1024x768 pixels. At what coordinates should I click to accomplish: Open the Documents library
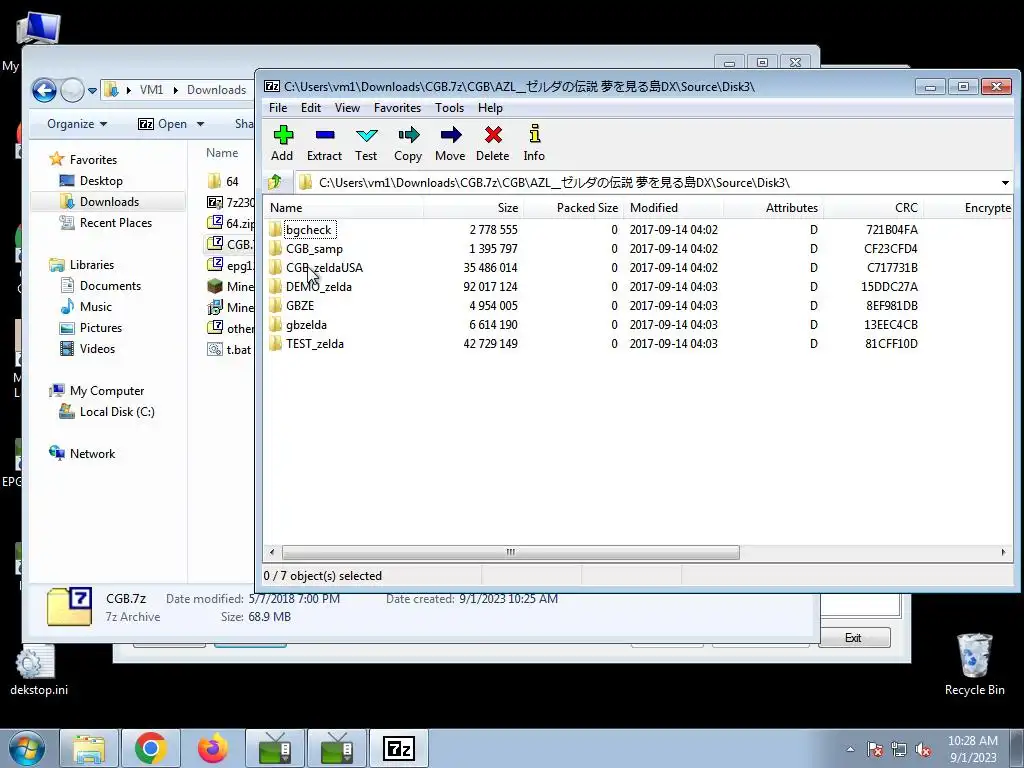tap(110, 286)
